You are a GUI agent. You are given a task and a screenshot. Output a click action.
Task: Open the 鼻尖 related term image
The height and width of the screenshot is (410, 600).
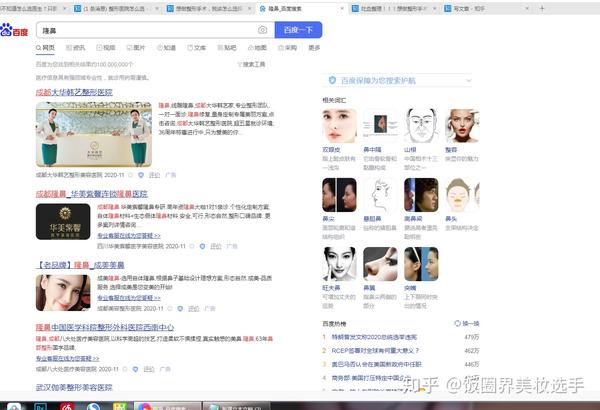(339, 195)
